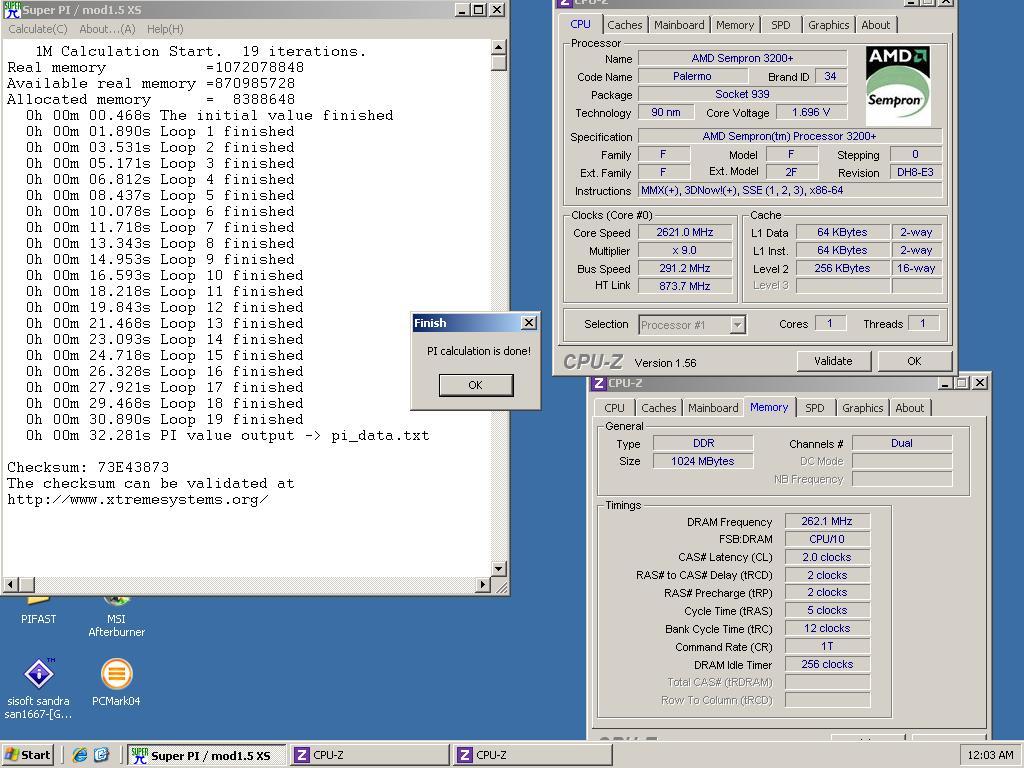1024x768 pixels.
Task: Launch the PCMark04 desktop icon
Action: [116, 682]
